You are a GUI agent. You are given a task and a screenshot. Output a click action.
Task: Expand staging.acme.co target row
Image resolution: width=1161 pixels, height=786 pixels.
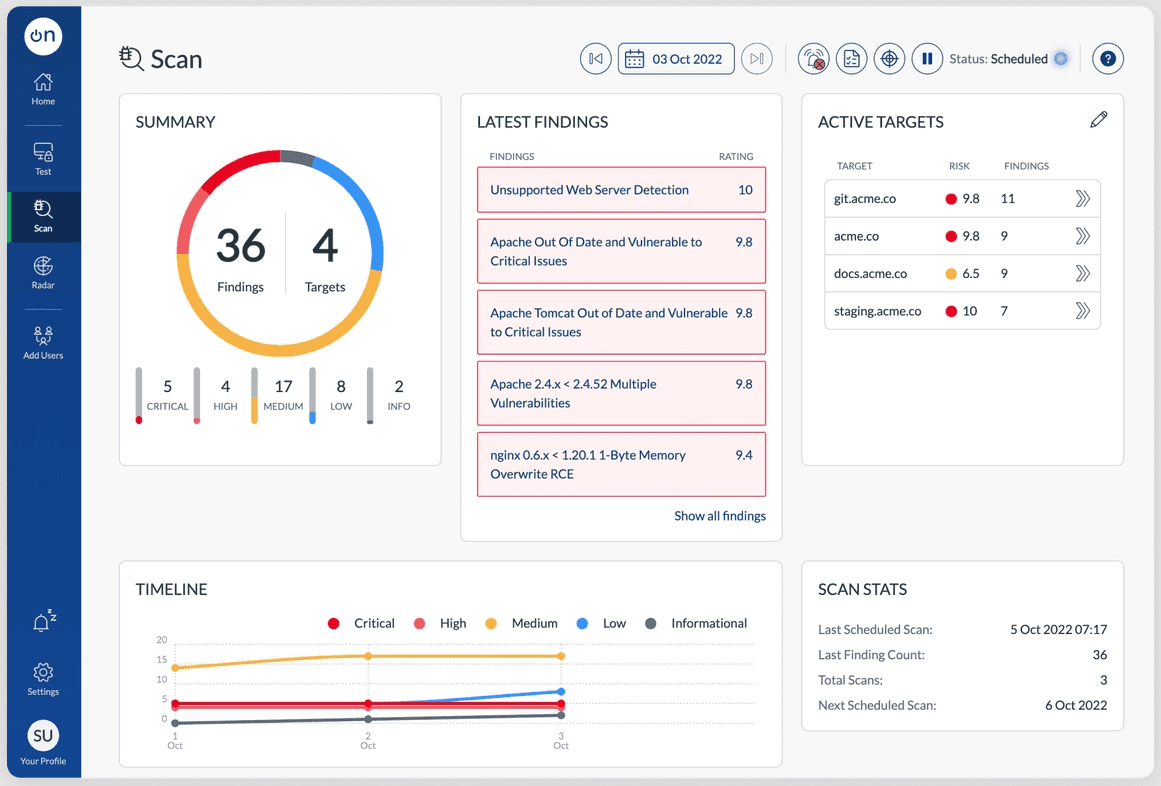pyautogui.click(x=1083, y=311)
